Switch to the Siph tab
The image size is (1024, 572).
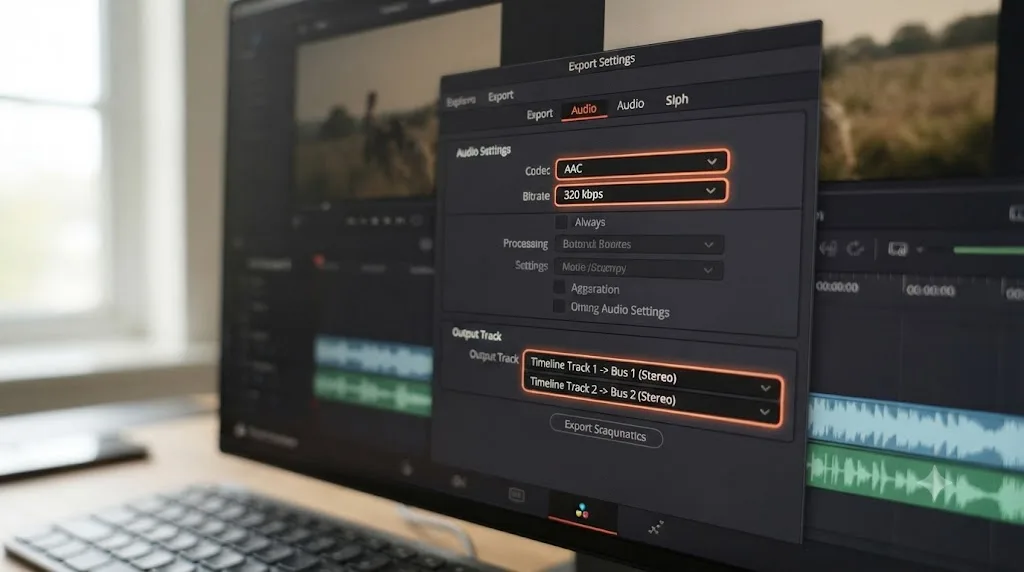677,100
